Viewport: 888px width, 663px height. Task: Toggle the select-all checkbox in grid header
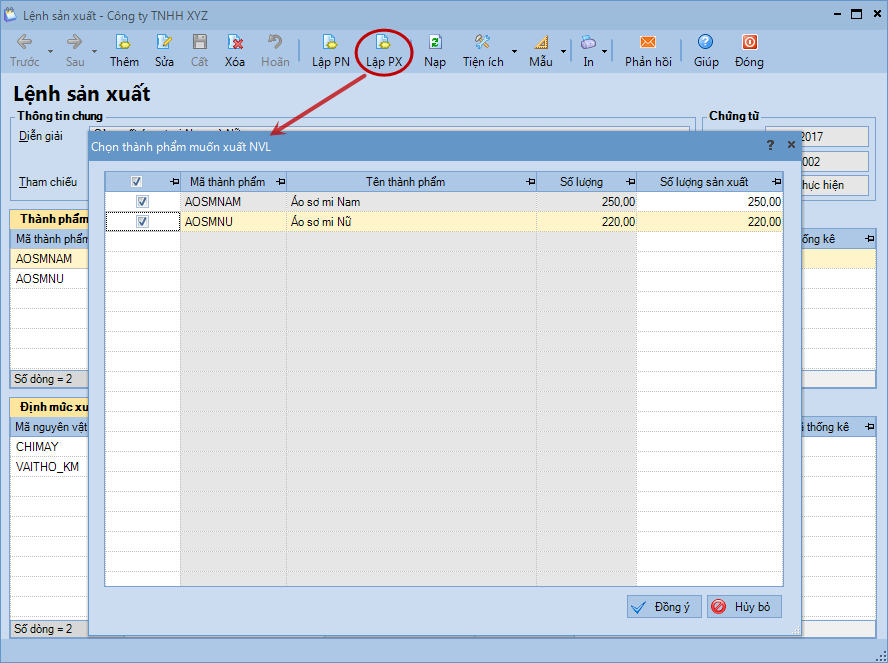point(137,182)
